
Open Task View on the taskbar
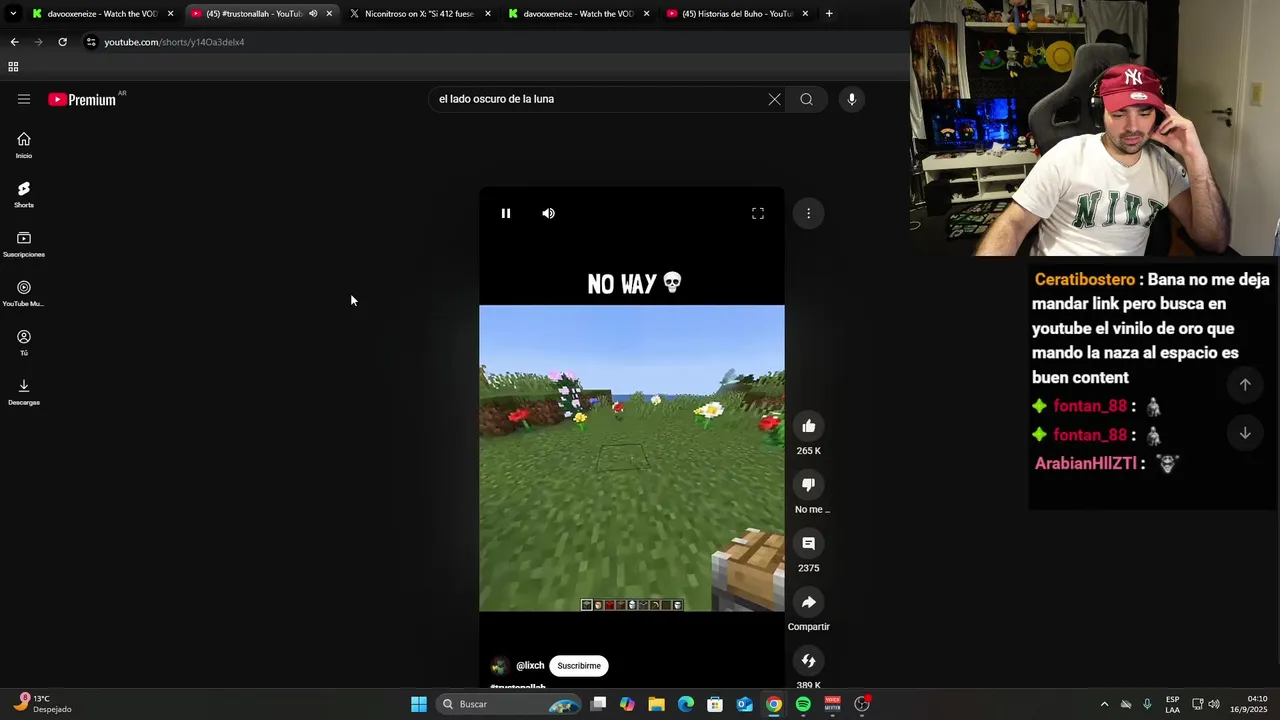coord(598,704)
